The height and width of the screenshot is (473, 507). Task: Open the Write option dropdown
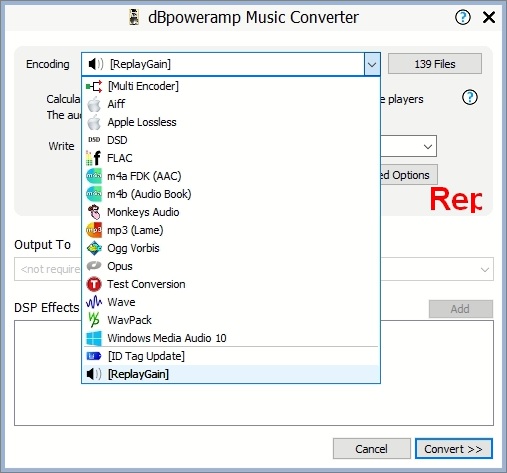[x=428, y=146]
